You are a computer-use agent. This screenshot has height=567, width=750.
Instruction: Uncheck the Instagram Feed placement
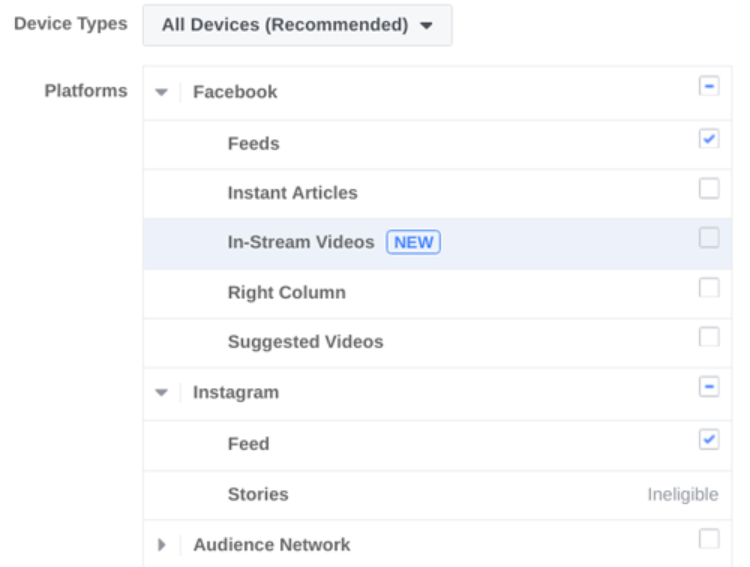[709, 439]
